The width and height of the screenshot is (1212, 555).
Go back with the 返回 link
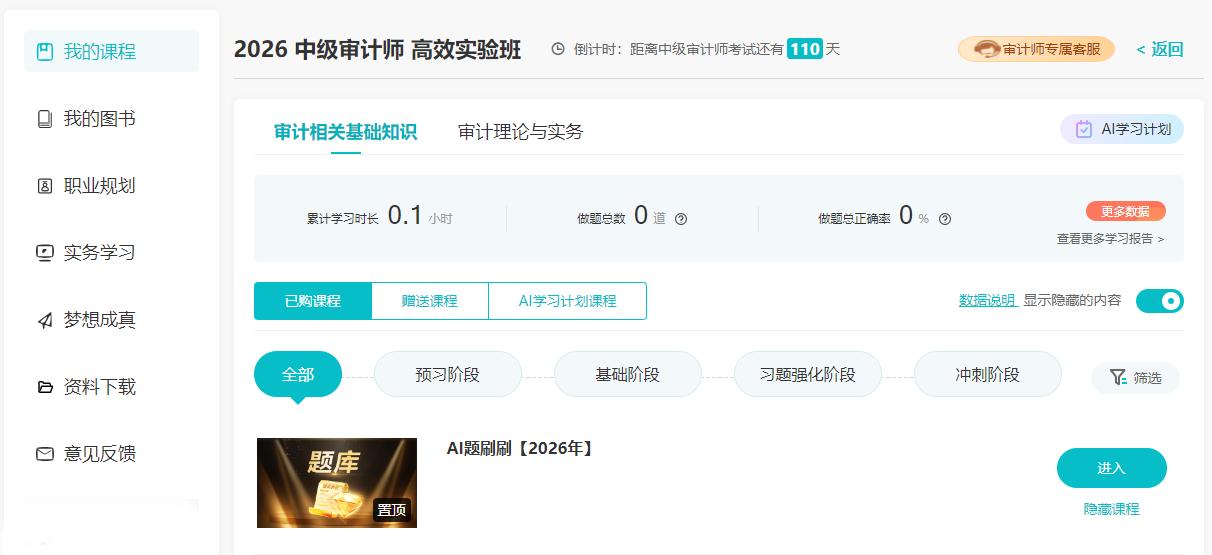(1160, 50)
